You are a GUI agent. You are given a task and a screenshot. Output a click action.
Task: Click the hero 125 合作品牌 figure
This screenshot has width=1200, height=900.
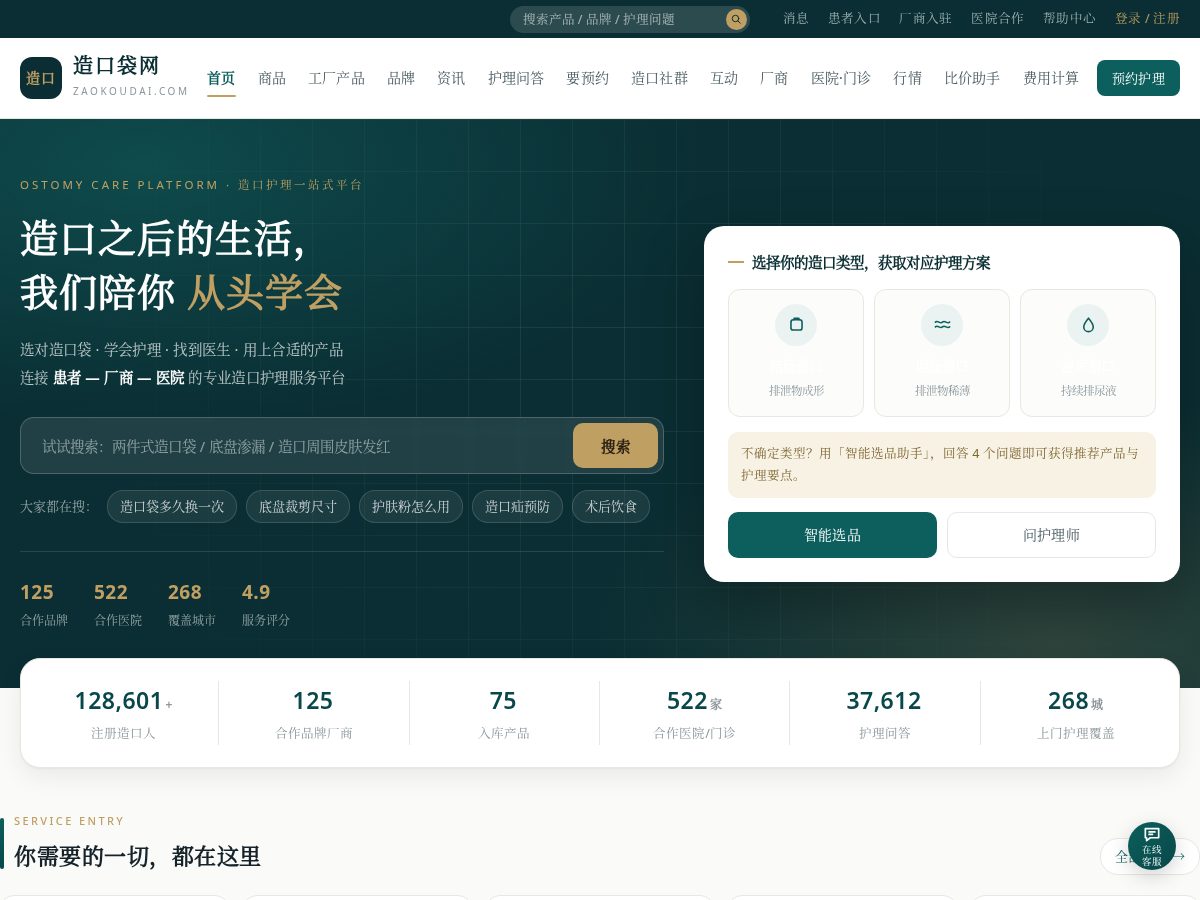click(44, 604)
